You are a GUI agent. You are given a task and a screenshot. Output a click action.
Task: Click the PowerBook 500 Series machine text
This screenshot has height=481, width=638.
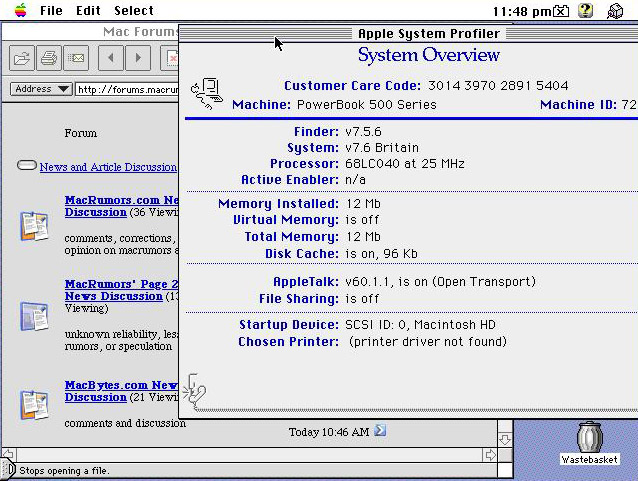367,105
